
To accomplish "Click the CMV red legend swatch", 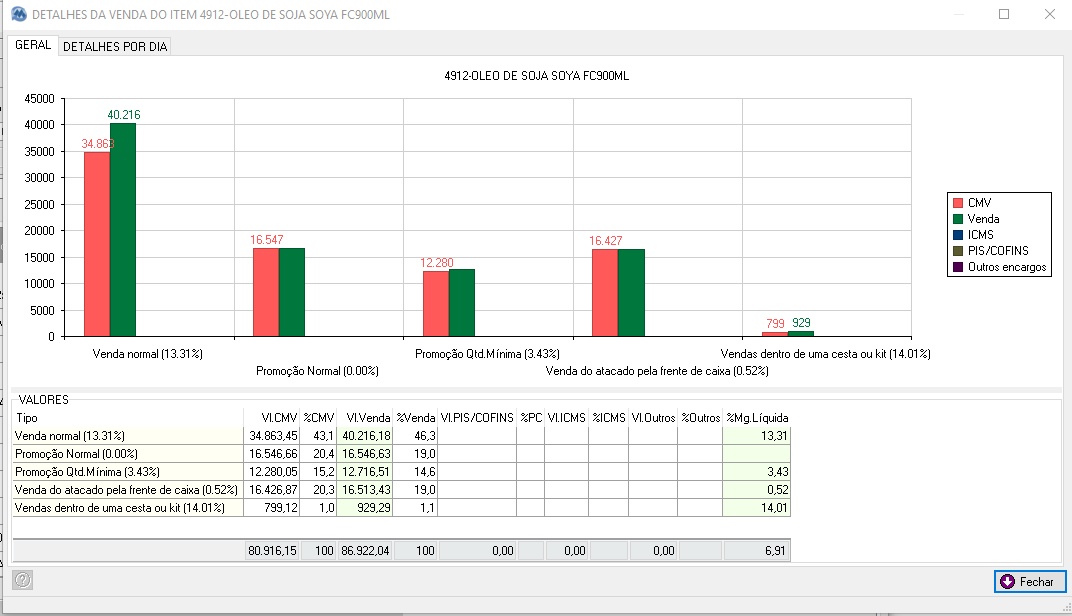I will (958, 203).
